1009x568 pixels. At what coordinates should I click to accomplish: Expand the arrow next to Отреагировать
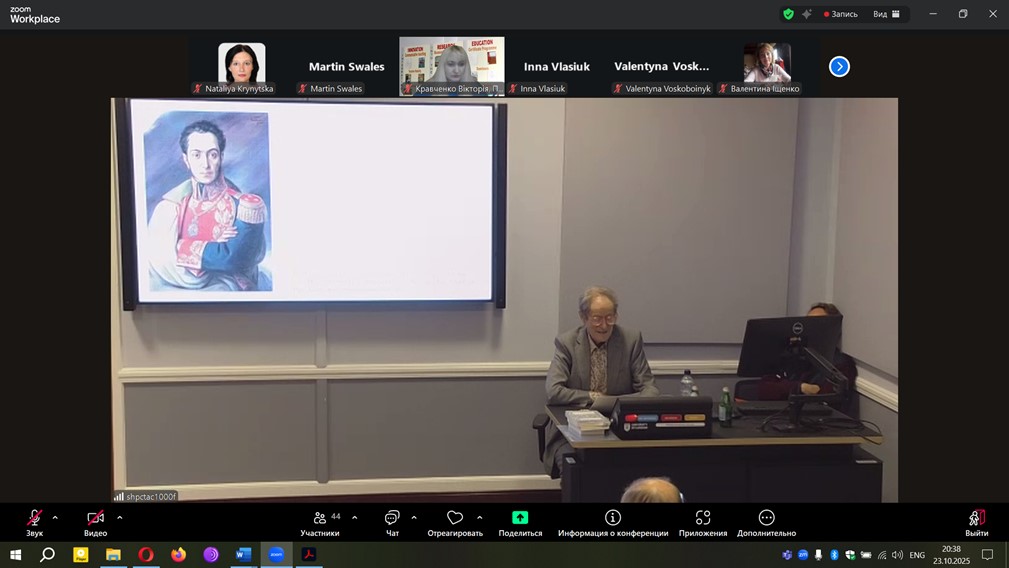(x=480, y=518)
